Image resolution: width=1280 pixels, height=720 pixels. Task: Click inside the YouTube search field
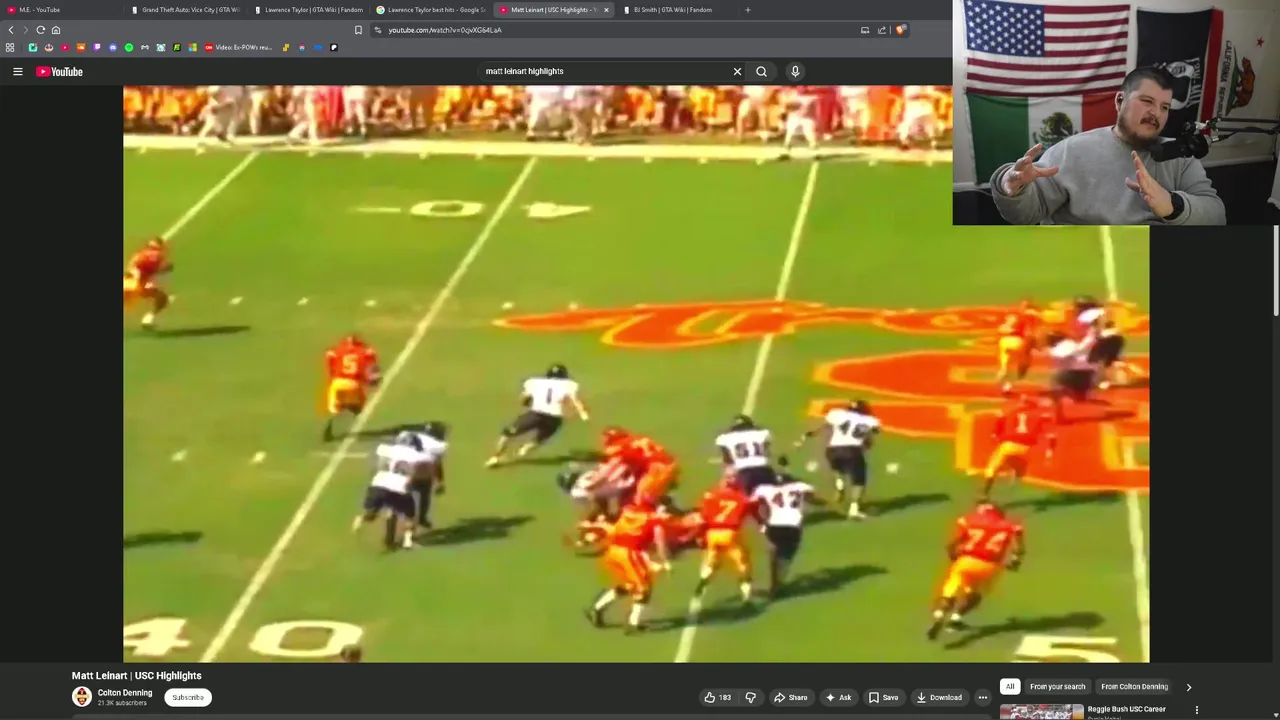[x=605, y=71]
